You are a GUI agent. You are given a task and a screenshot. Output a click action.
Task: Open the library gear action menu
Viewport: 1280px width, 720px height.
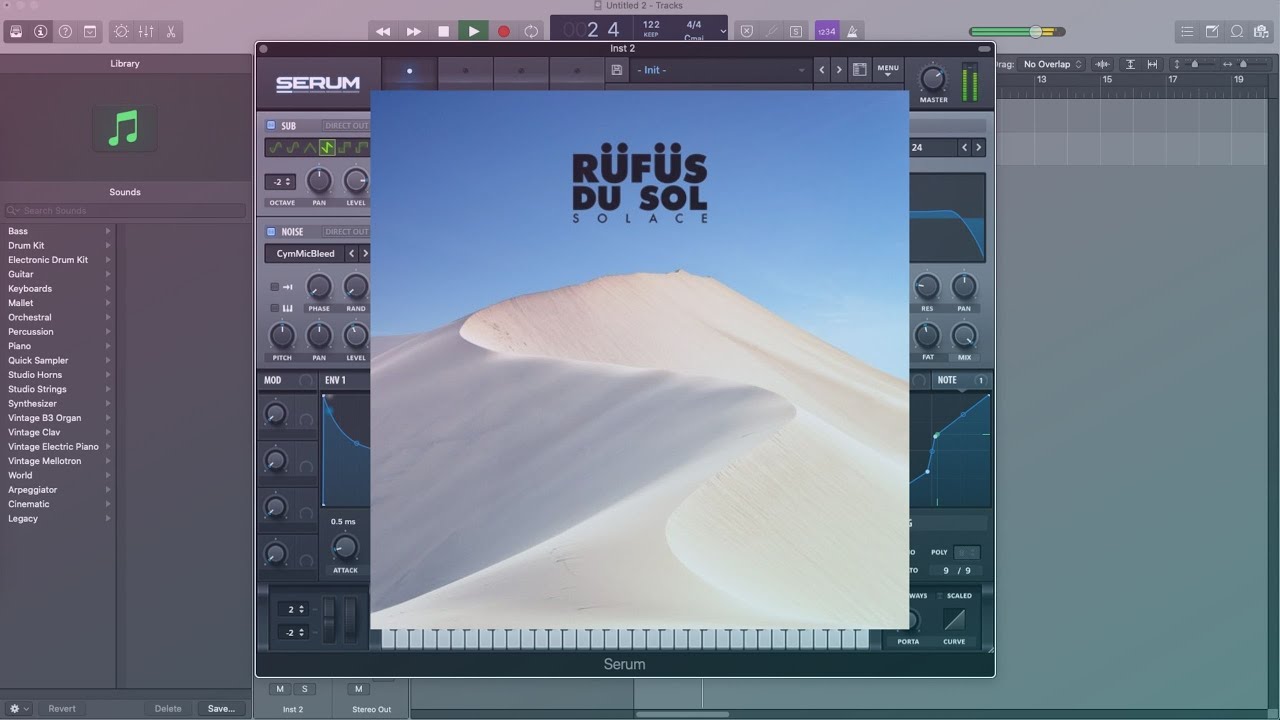pyautogui.click(x=18, y=708)
